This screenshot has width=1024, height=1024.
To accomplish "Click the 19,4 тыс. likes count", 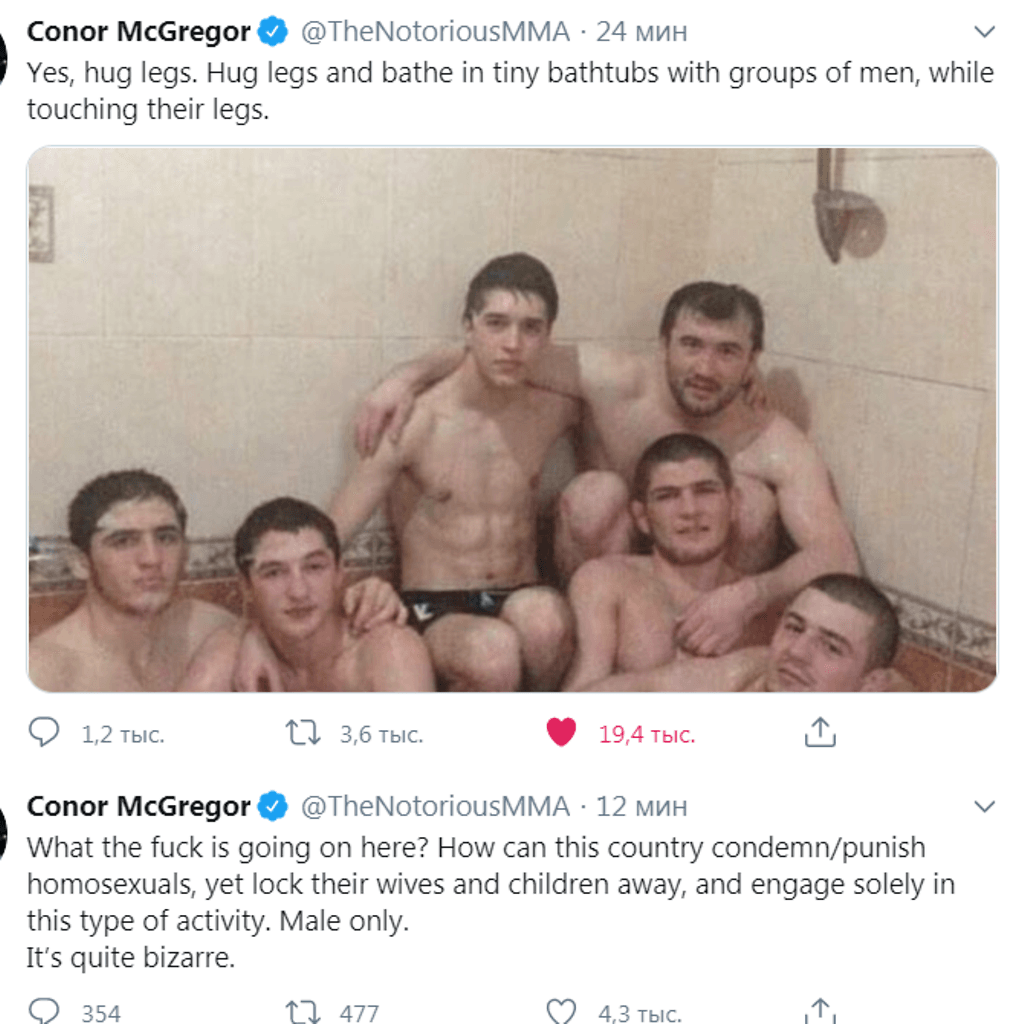I will point(647,735).
